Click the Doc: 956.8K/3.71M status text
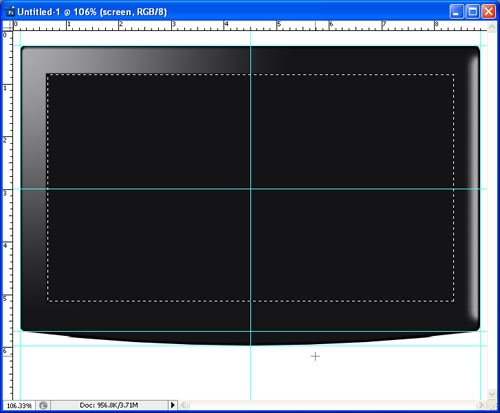Viewport: 500px width, 413px height. coord(109,405)
